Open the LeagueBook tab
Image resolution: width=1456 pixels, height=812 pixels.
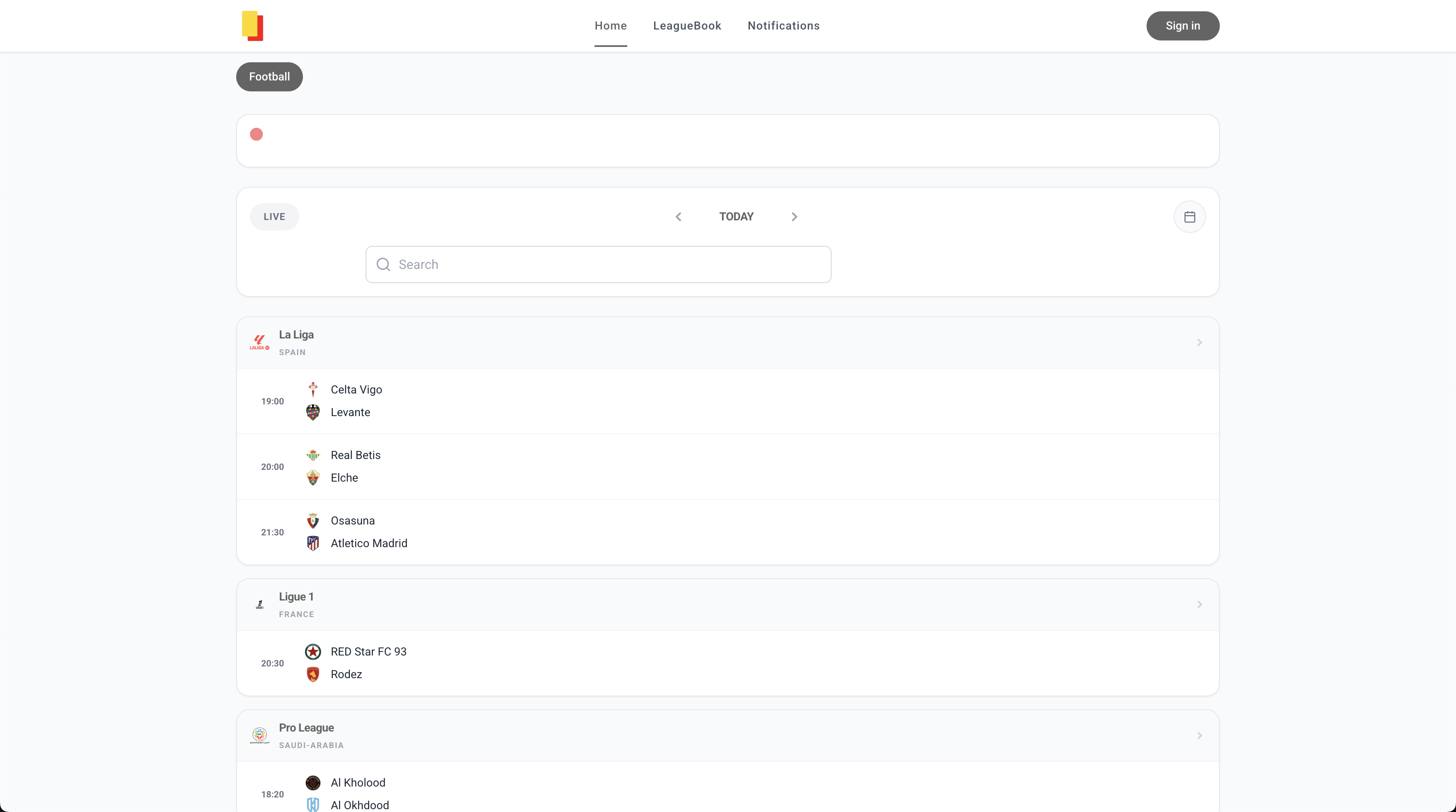tap(687, 26)
